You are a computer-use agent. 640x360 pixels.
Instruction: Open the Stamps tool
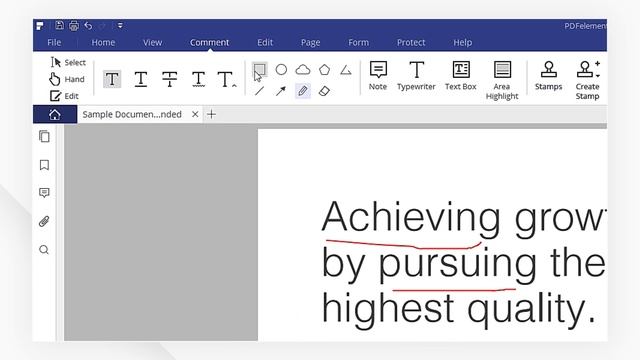pyautogui.click(x=549, y=76)
